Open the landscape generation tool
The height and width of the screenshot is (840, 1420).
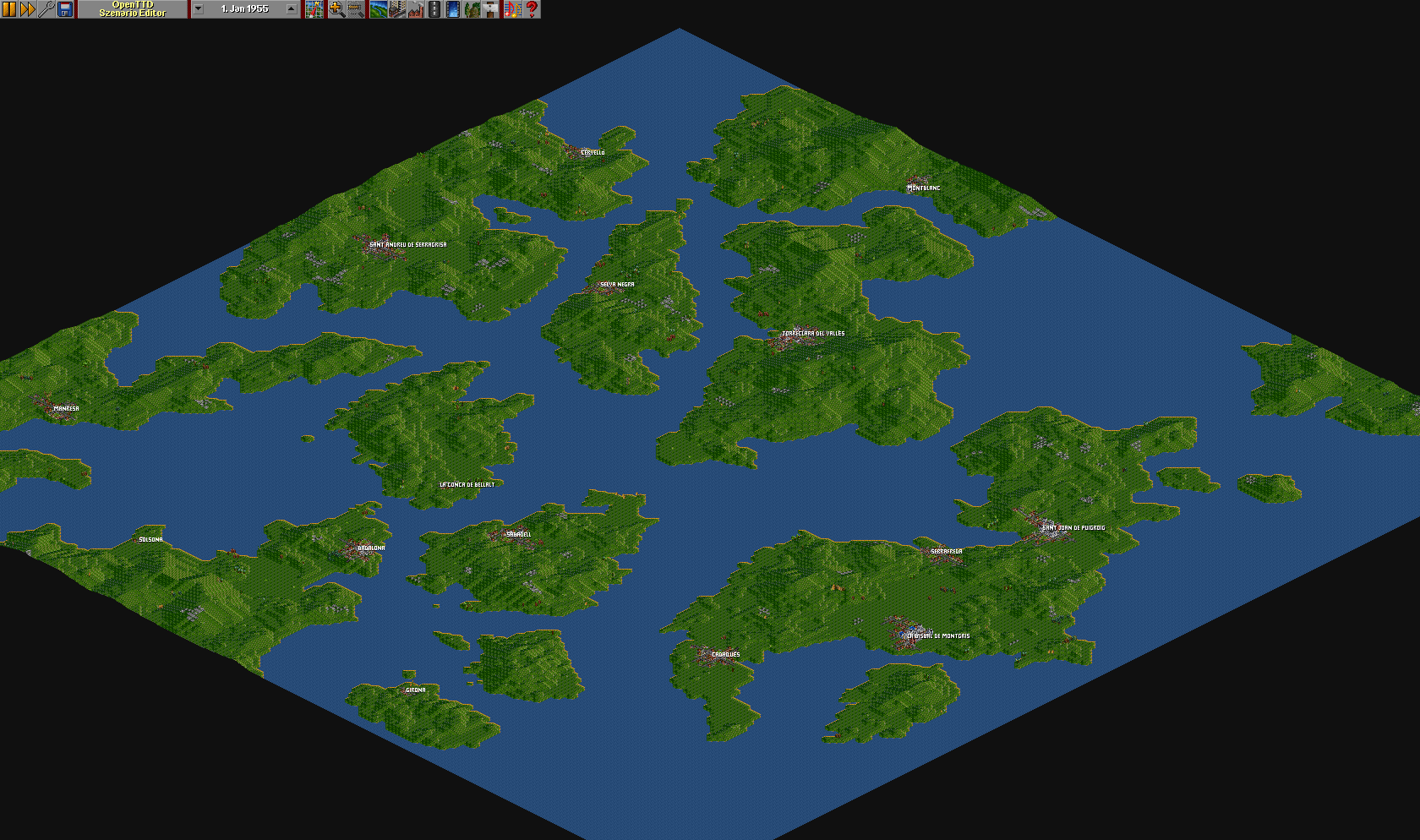point(379,9)
